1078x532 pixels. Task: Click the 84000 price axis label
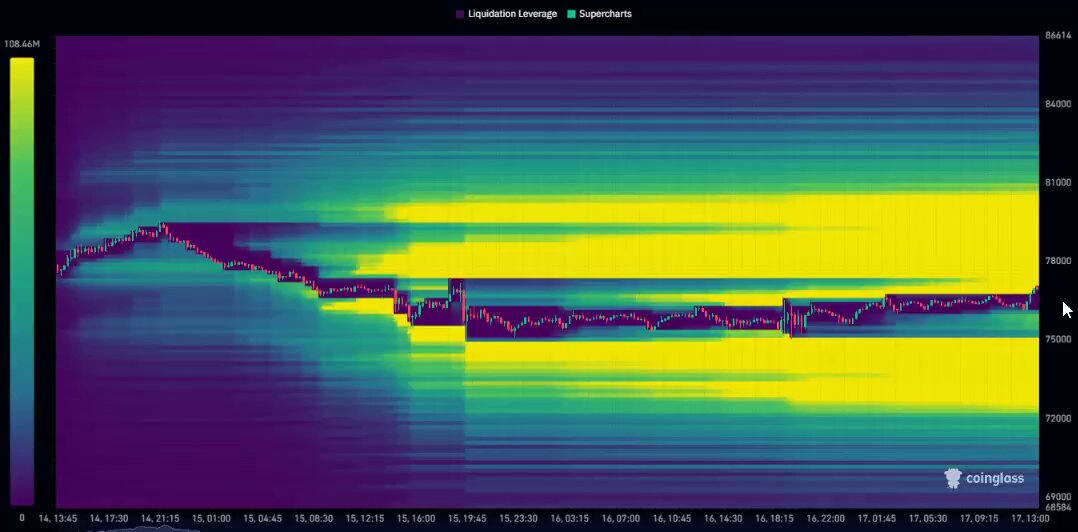coord(1058,104)
